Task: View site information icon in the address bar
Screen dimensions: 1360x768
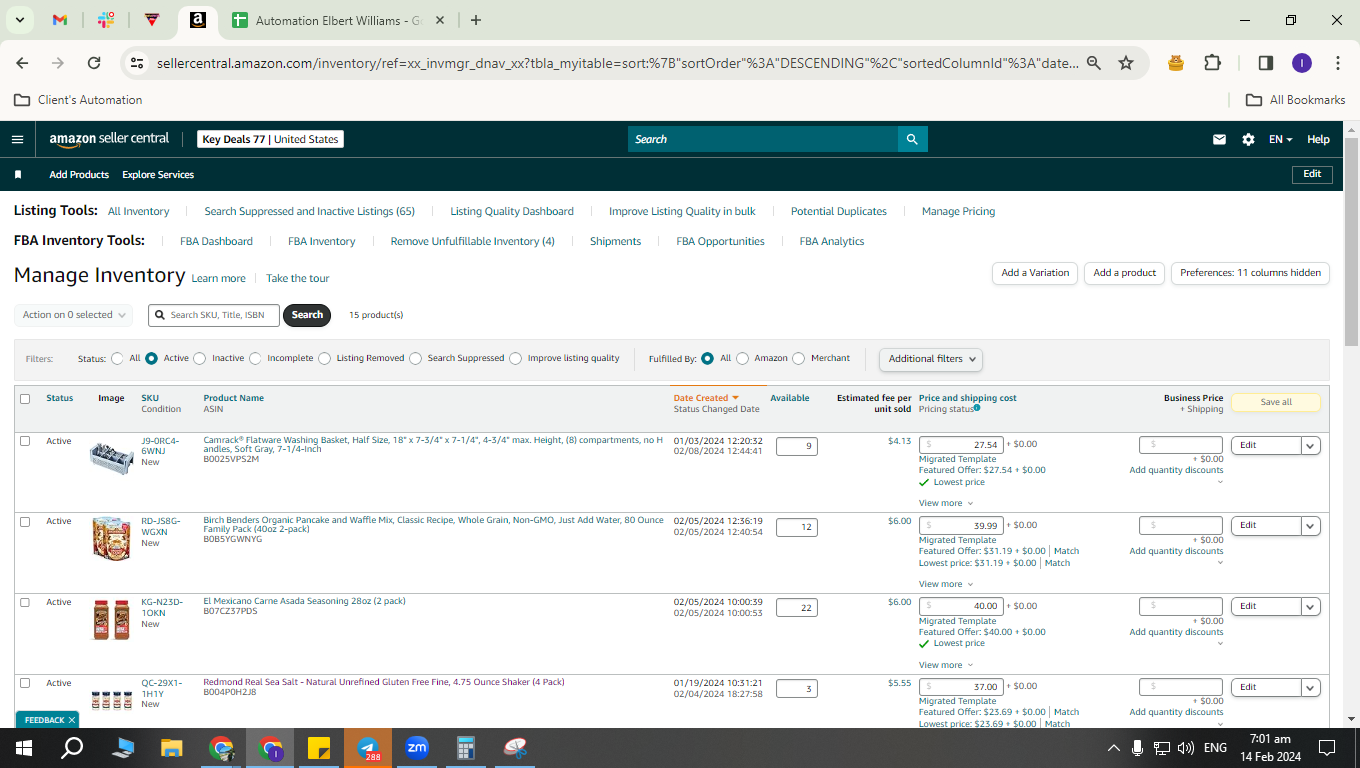Action: pyautogui.click(x=137, y=63)
